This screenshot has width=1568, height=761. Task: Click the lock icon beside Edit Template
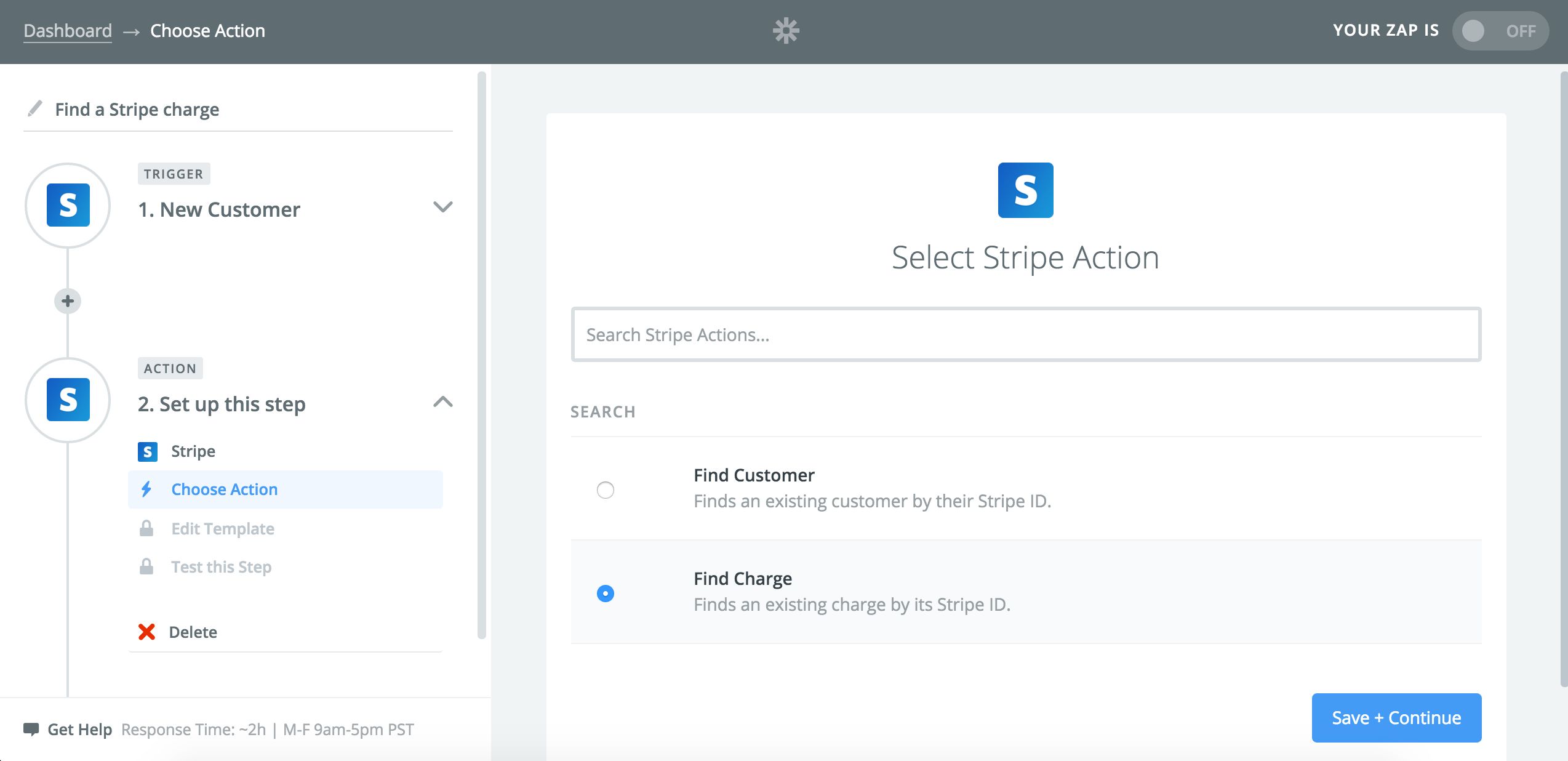[146, 528]
